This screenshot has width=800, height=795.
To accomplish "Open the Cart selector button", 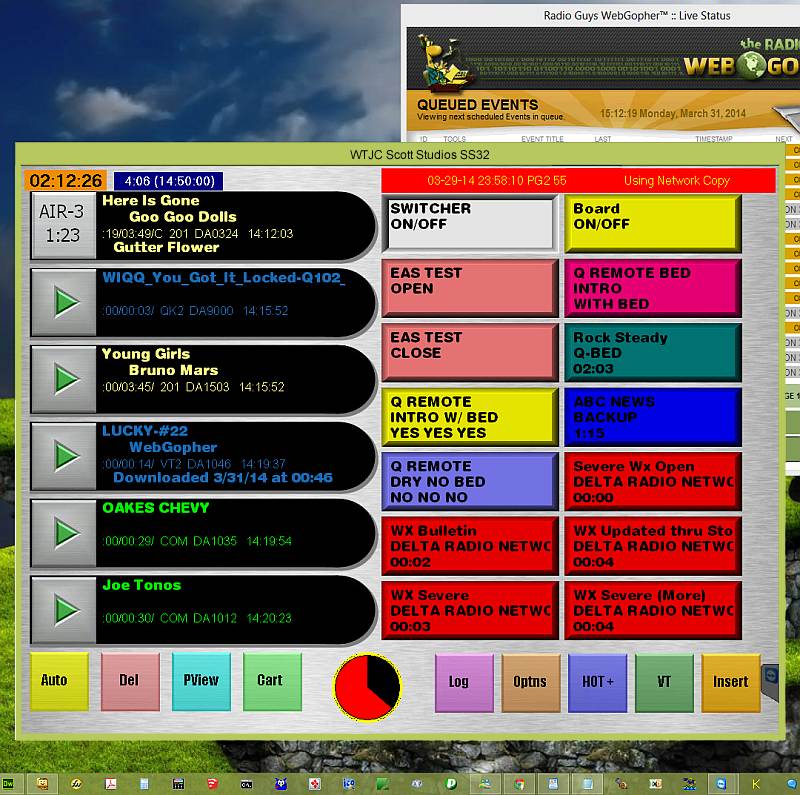I will coord(272,682).
